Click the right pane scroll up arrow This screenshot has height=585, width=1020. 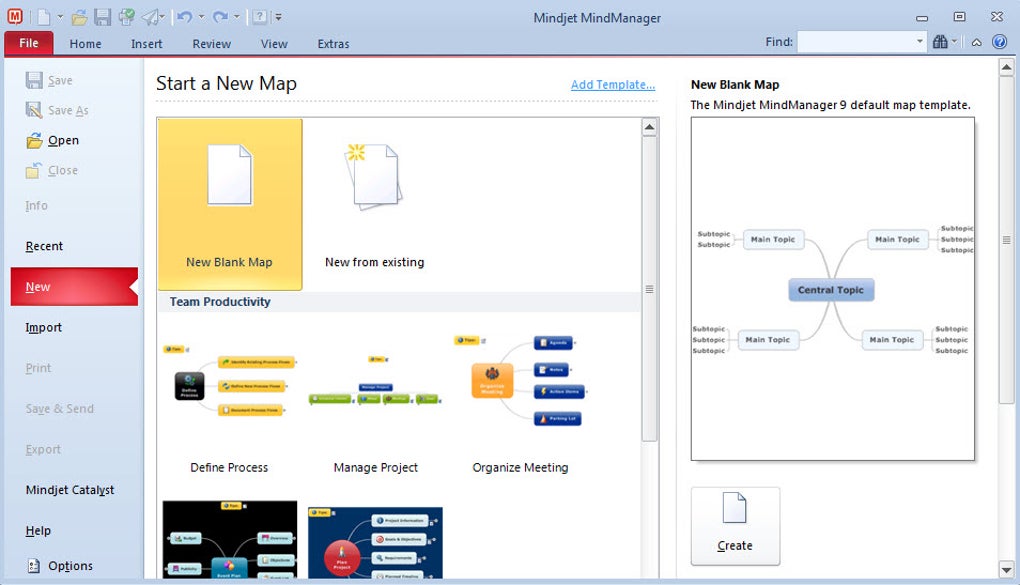tap(1006, 66)
